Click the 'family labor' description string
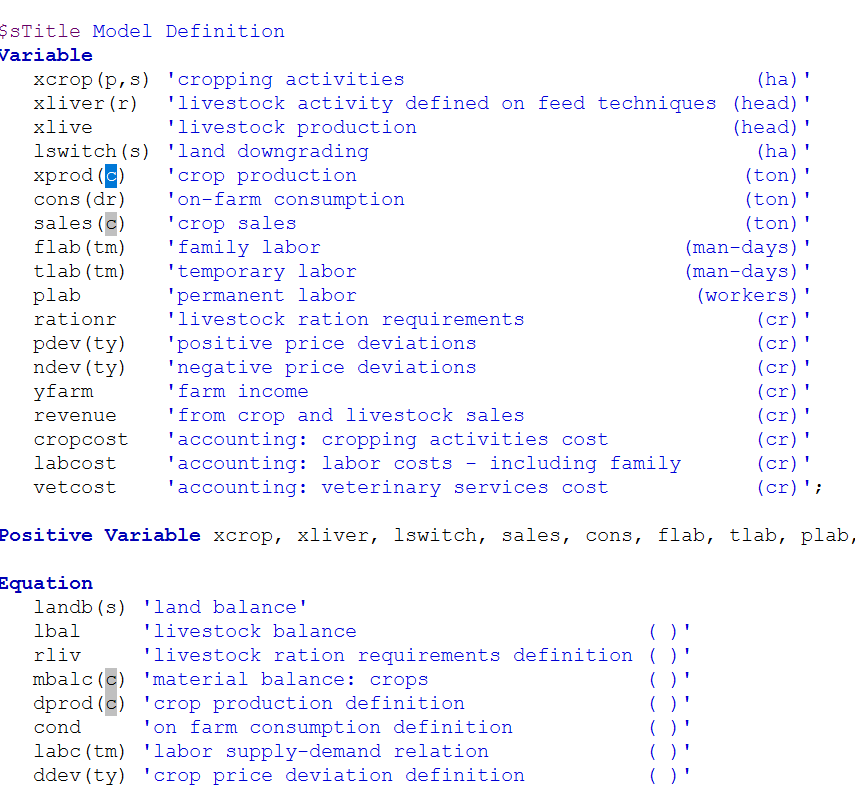Image resolution: width=855 pixels, height=785 pixels. click(x=248, y=247)
